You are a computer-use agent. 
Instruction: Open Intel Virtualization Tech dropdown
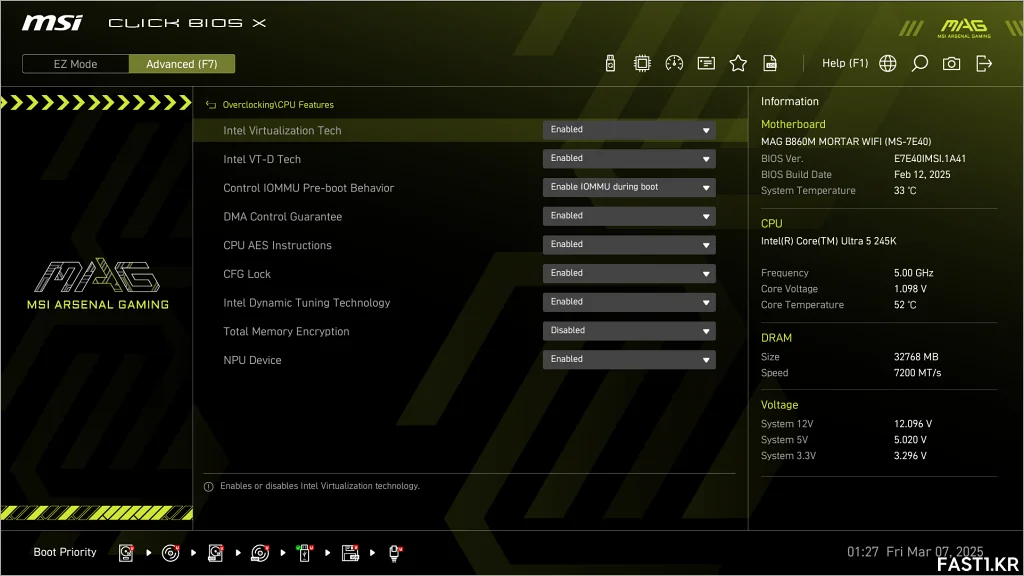pyautogui.click(x=629, y=130)
